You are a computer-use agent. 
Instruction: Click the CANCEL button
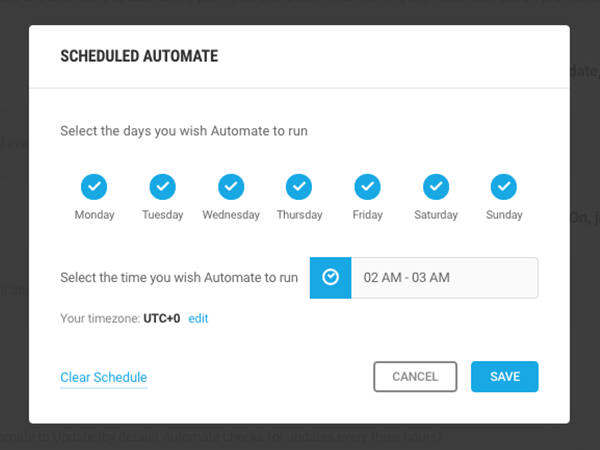coord(415,377)
